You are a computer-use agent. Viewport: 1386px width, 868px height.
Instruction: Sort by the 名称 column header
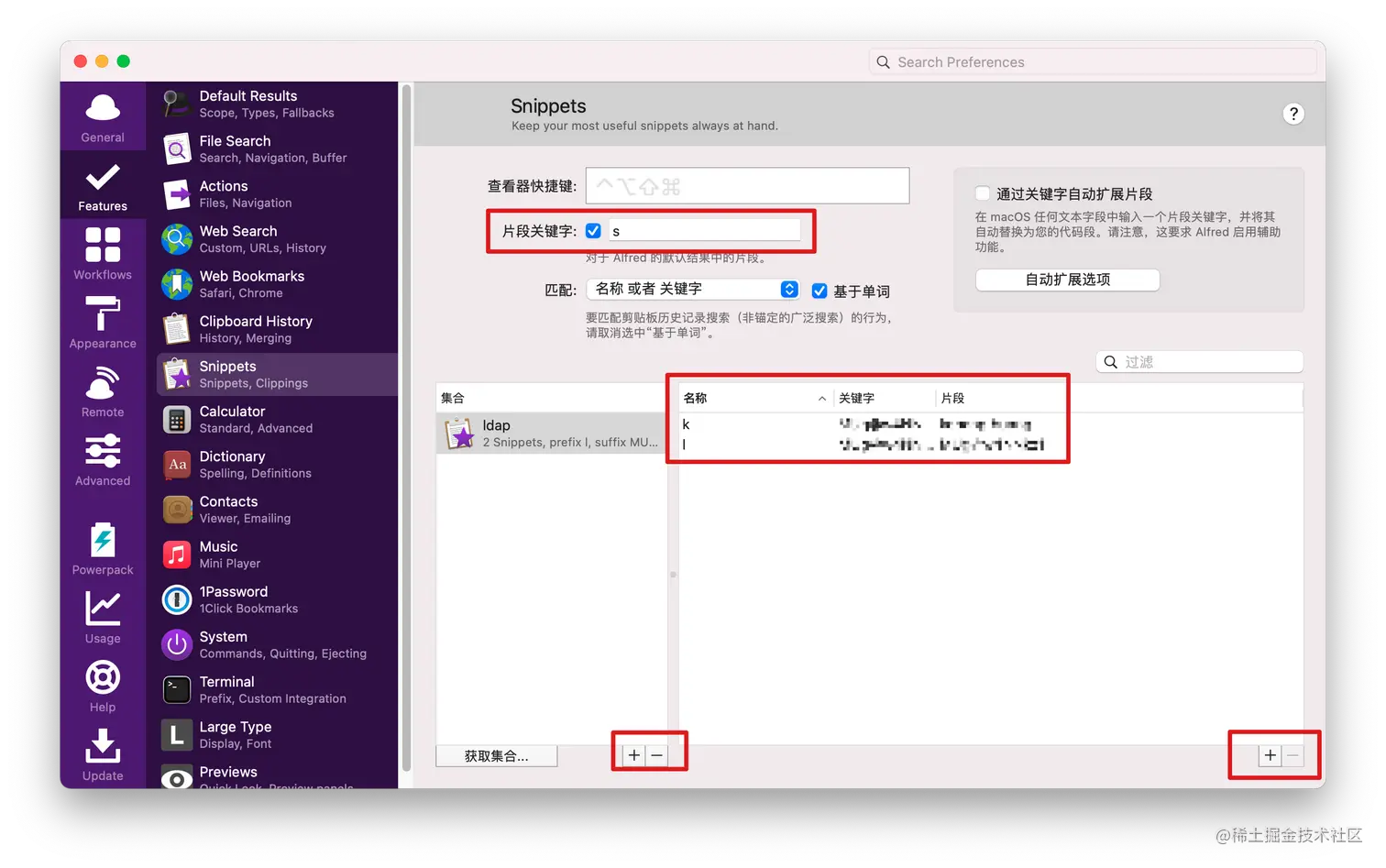(x=753, y=398)
